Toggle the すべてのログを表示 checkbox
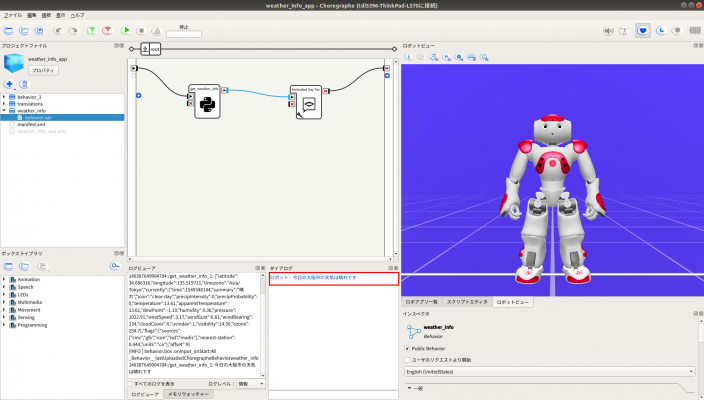This screenshot has height=400, width=704. point(130,383)
